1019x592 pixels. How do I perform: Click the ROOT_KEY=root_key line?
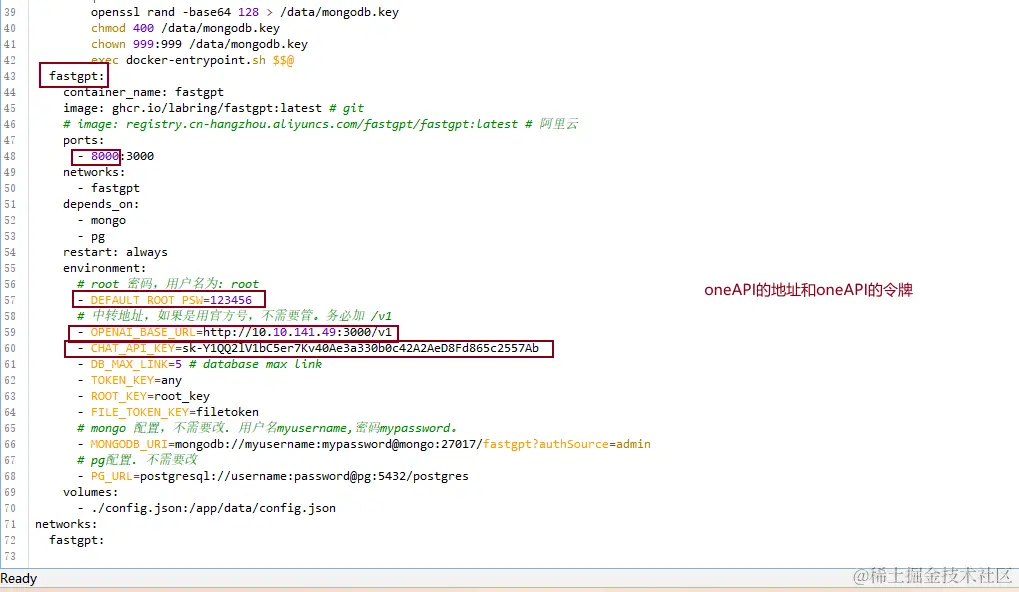[150, 396]
